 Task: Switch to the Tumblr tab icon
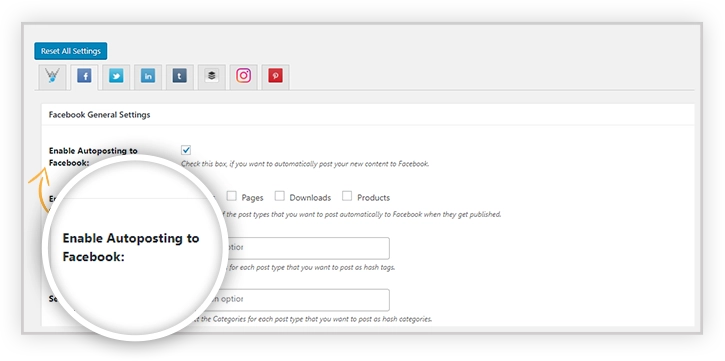tap(180, 76)
